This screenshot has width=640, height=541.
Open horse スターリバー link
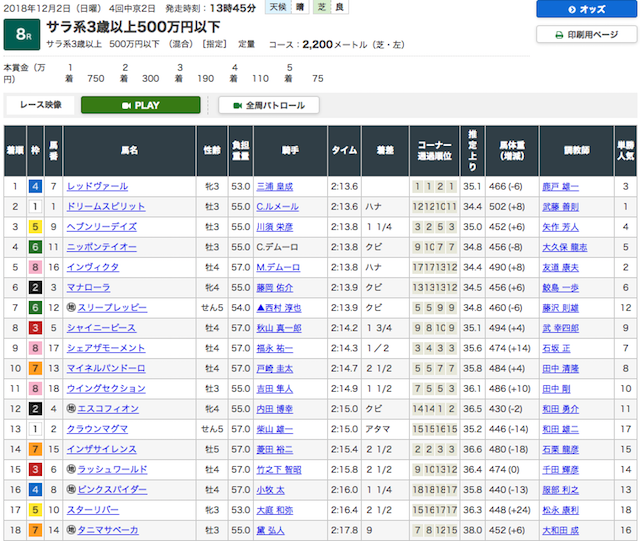point(93,510)
